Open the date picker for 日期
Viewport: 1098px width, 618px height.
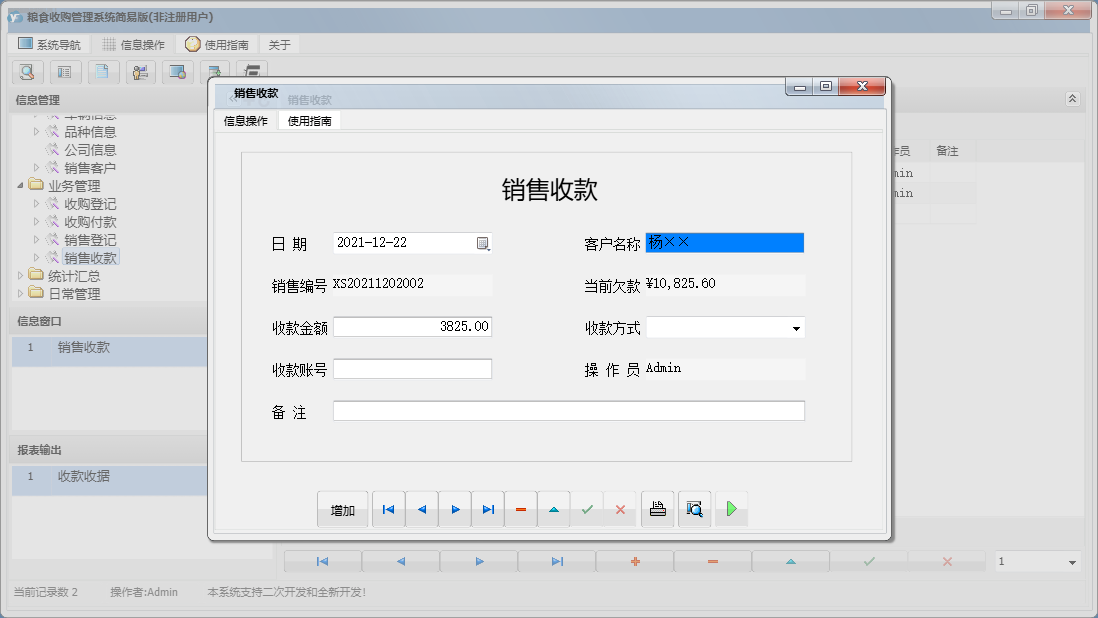(x=484, y=242)
